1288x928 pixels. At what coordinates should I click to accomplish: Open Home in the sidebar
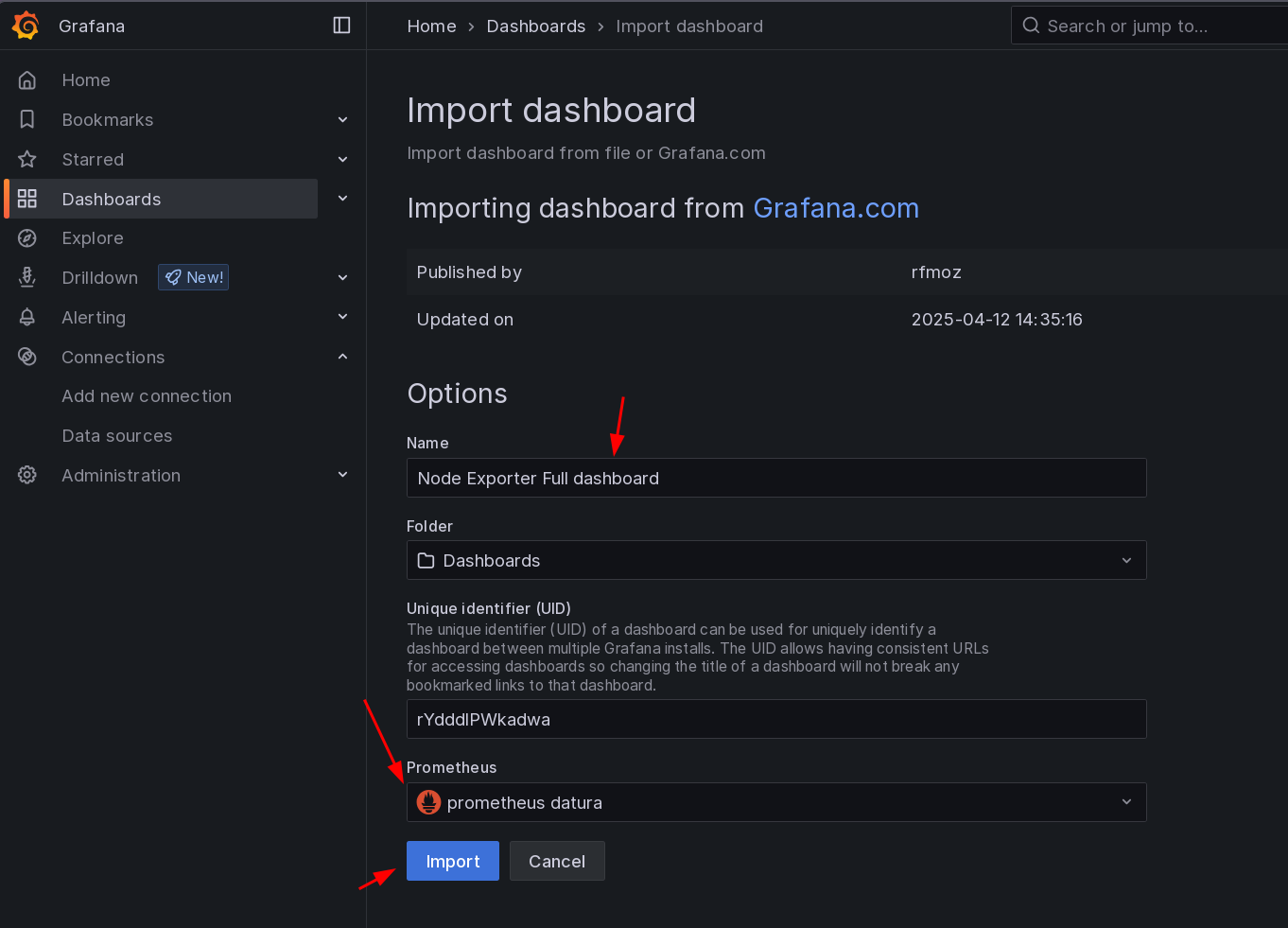(86, 80)
